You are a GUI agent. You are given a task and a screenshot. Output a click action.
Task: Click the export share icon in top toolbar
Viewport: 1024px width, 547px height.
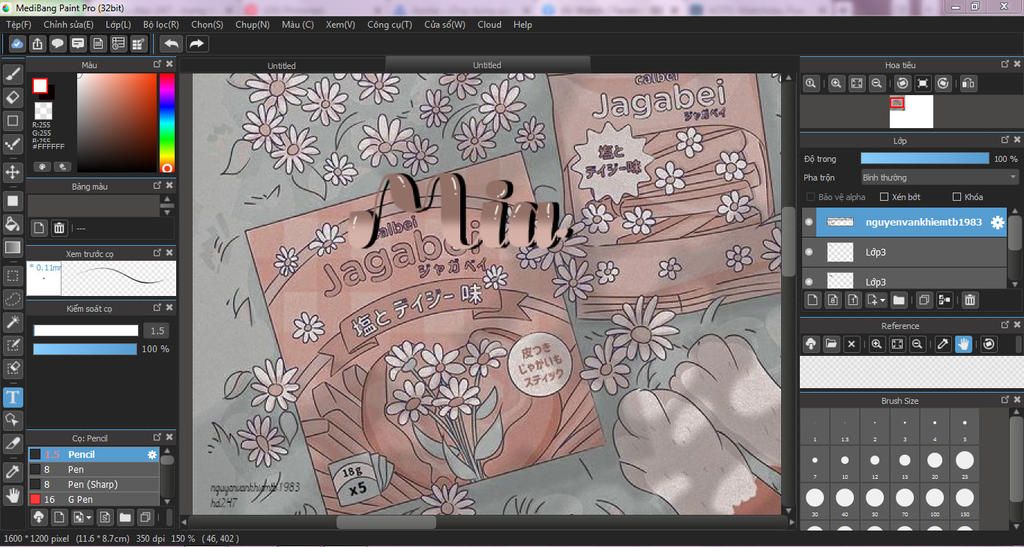(x=37, y=44)
